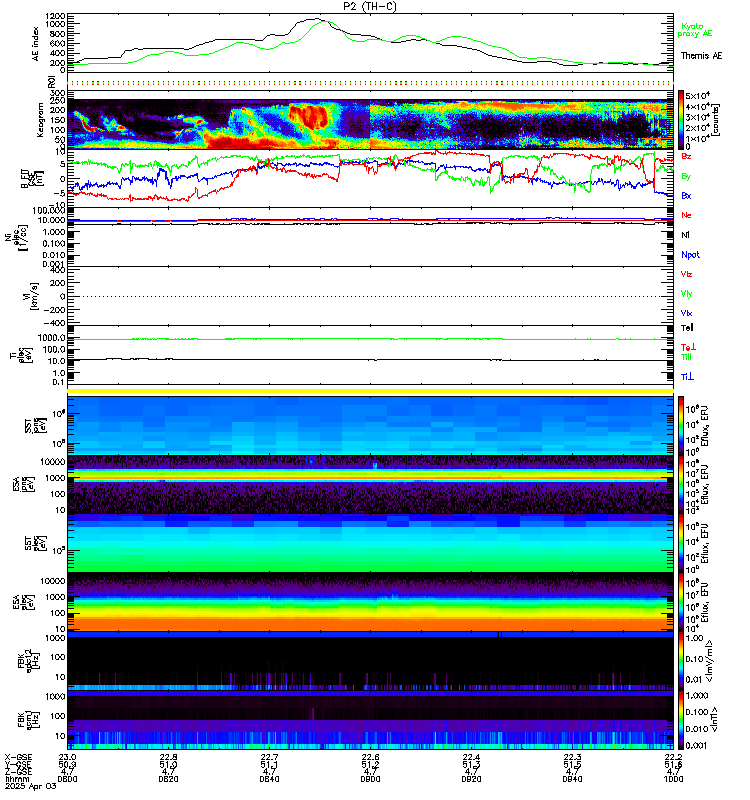Screen dimensions: 750x800
Task: Click the 400 tick on Vi axis
Action: click(58, 270)
